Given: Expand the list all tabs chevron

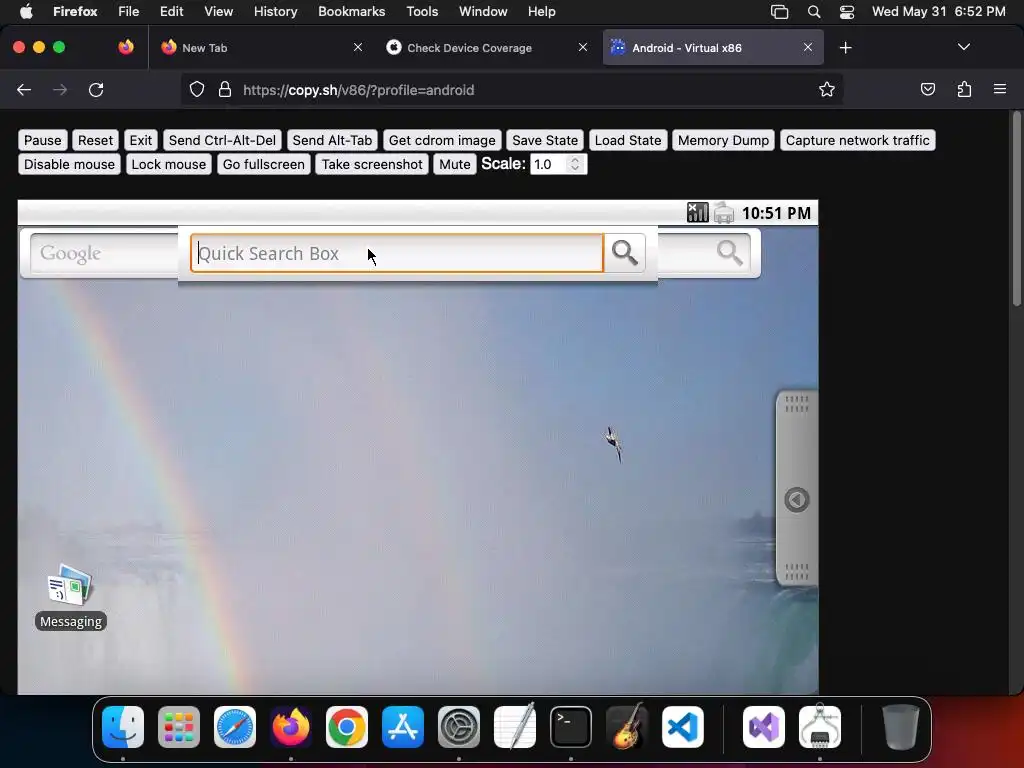Looking at the screenshot, I should [x=963, y=47].
